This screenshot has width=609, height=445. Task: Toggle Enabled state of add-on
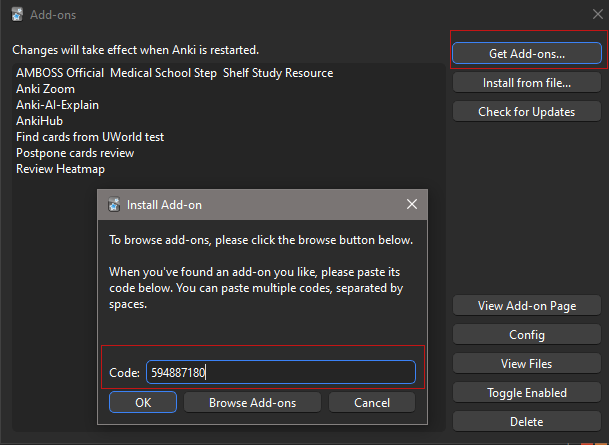[x=527, y=393]
